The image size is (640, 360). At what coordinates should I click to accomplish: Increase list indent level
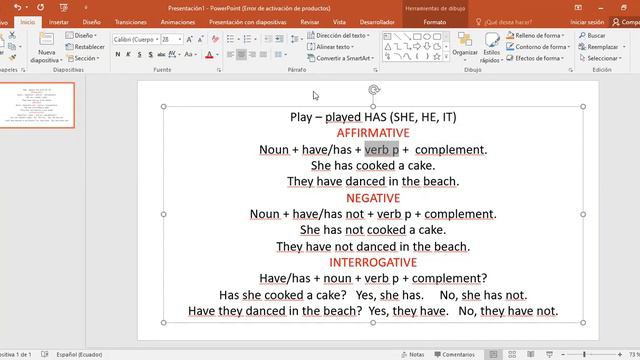[279, 39]
